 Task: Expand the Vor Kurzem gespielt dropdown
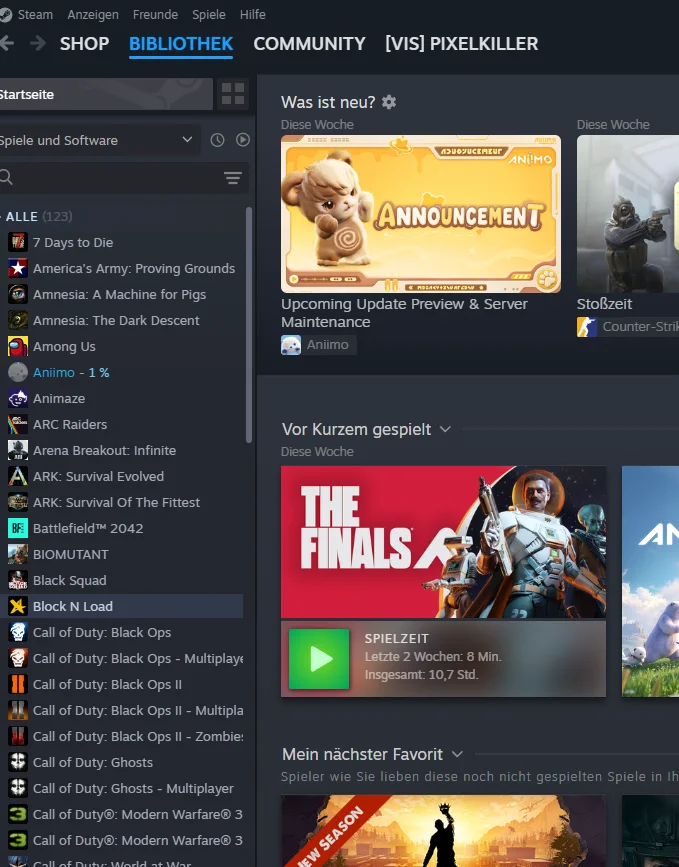tap(445, 430)
